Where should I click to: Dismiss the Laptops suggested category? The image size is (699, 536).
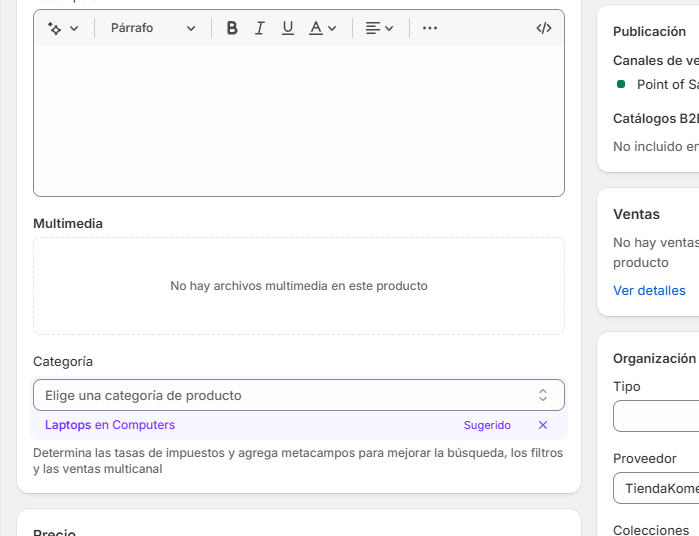tap(543, 425)
